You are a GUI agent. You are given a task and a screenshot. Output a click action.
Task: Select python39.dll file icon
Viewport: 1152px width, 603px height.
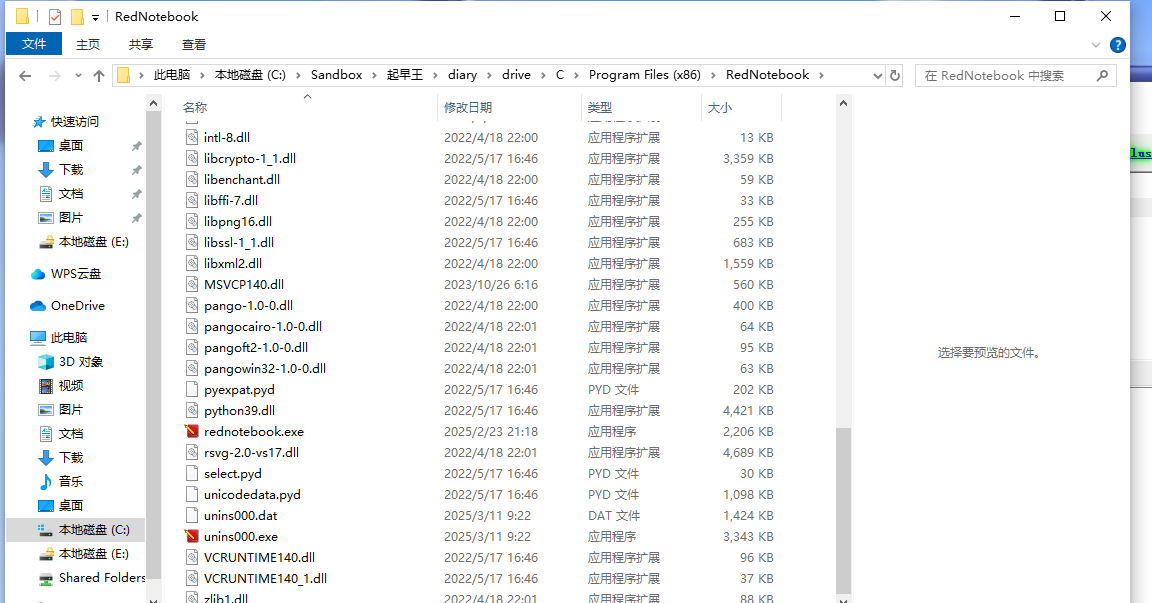click(x=192, y=411)
